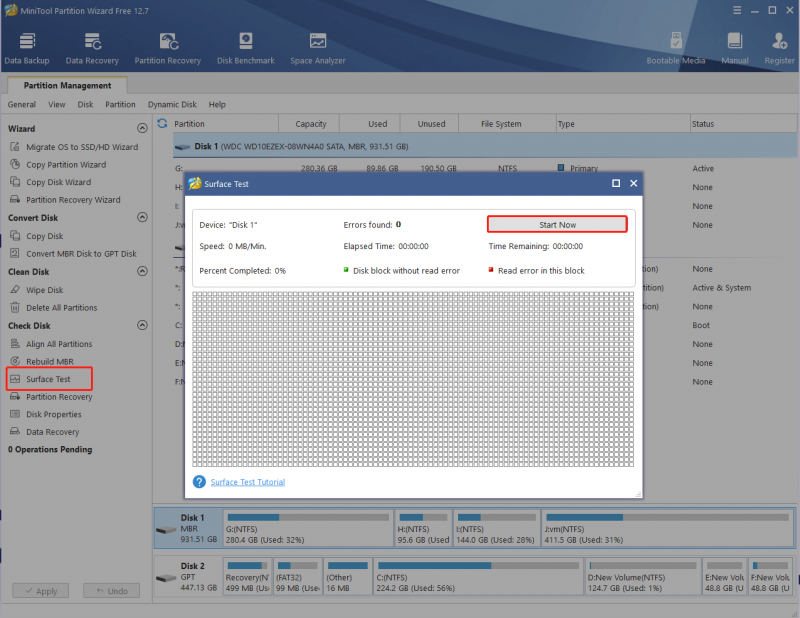The width and height of the screenshot is (800, 618).
Task: Open the Manual icon
Action: [735, 48]
